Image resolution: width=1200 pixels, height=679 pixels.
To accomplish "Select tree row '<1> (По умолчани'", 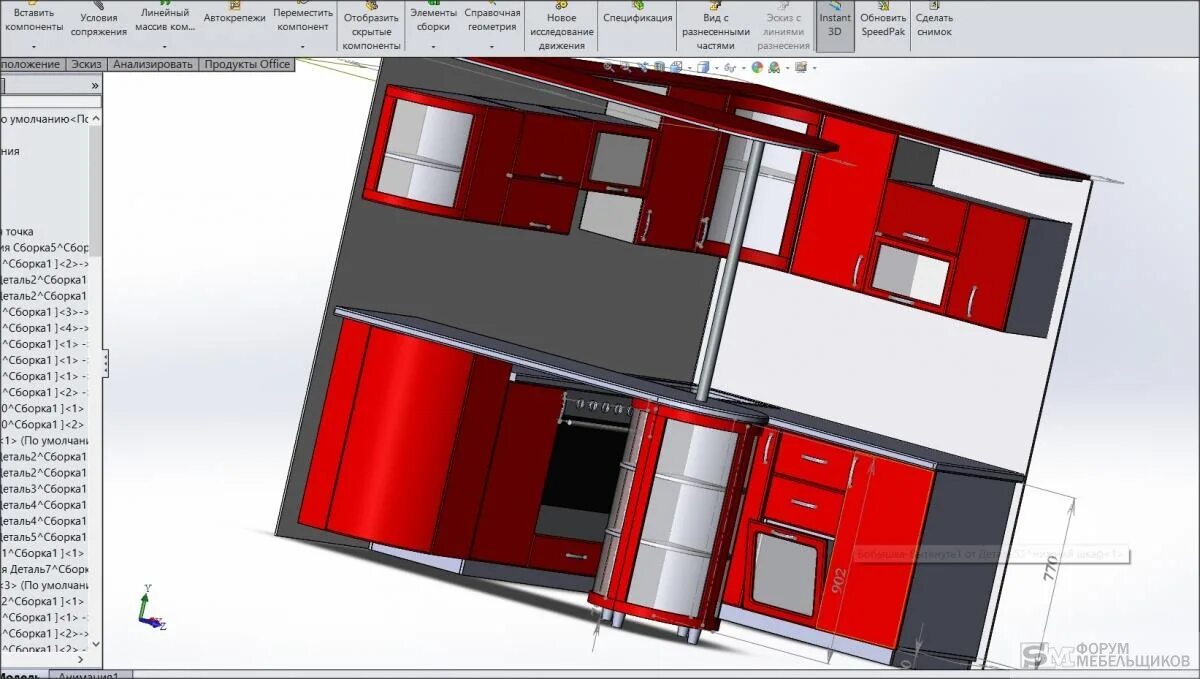I will click(x=45, y=440).
